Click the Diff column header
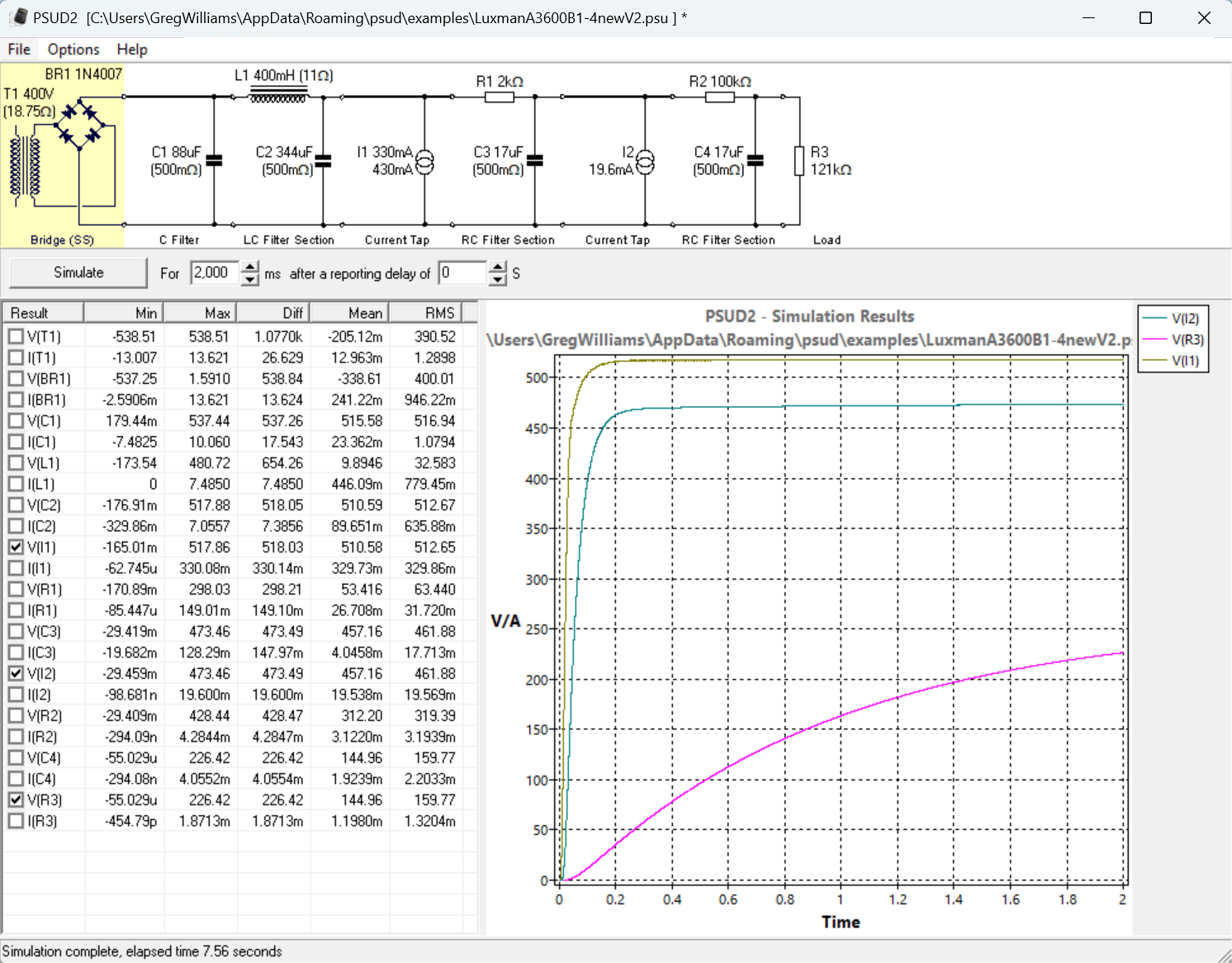Screen dimensions: 1232x963 (x=273, y=313)
